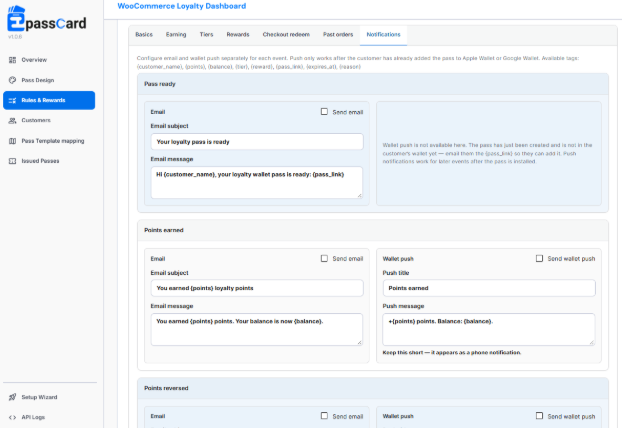Screen dimensions: 622x435
Task: Click the Pass Template mapping map icon
Action: click(12, 141)
